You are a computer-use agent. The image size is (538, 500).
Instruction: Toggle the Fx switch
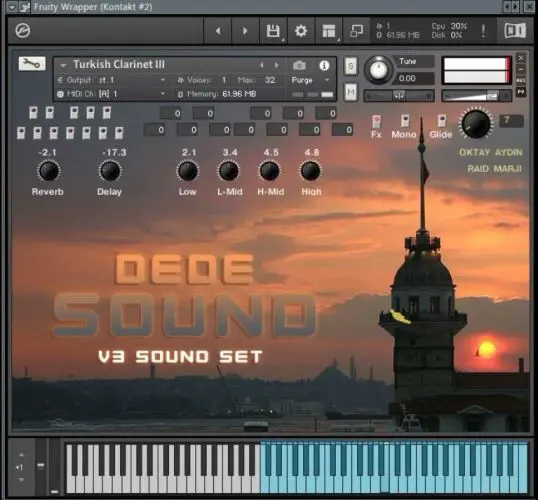[376, 121]
